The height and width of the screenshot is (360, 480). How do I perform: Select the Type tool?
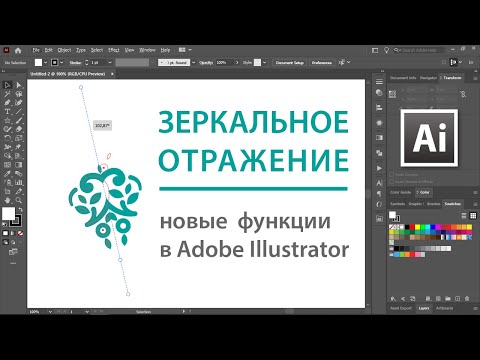tap(8, 112)
